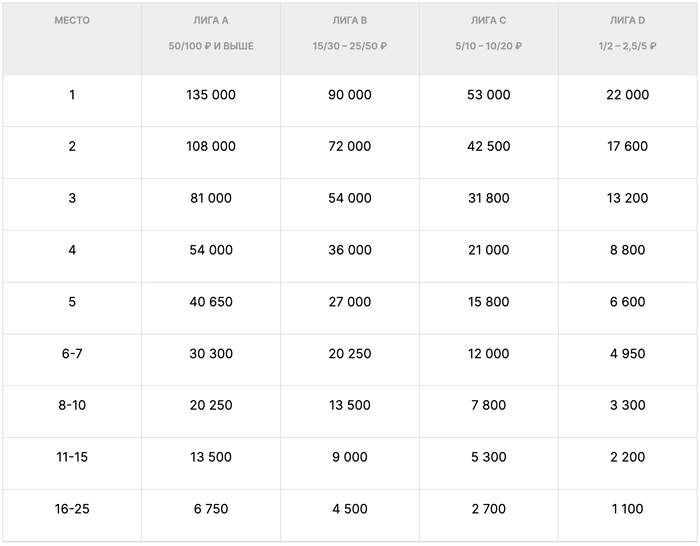Click the 81 000 prize cell

[x=211, y=198]
